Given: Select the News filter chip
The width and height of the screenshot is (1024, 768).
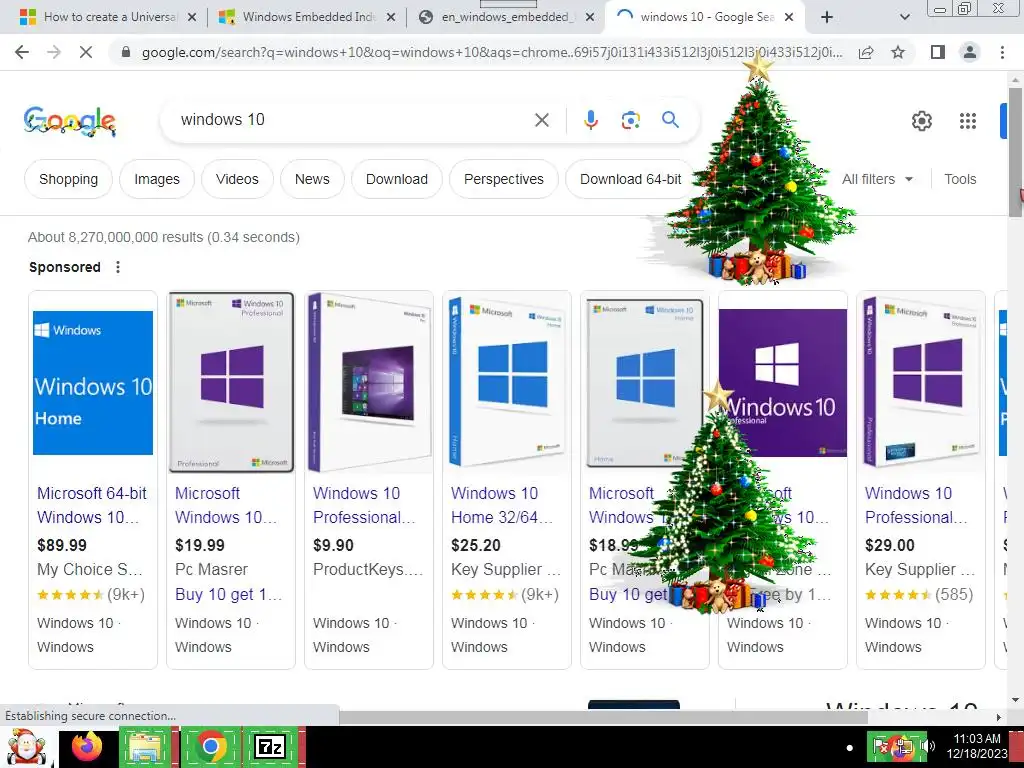Looking at the screenshot, I should coord(312,179).
